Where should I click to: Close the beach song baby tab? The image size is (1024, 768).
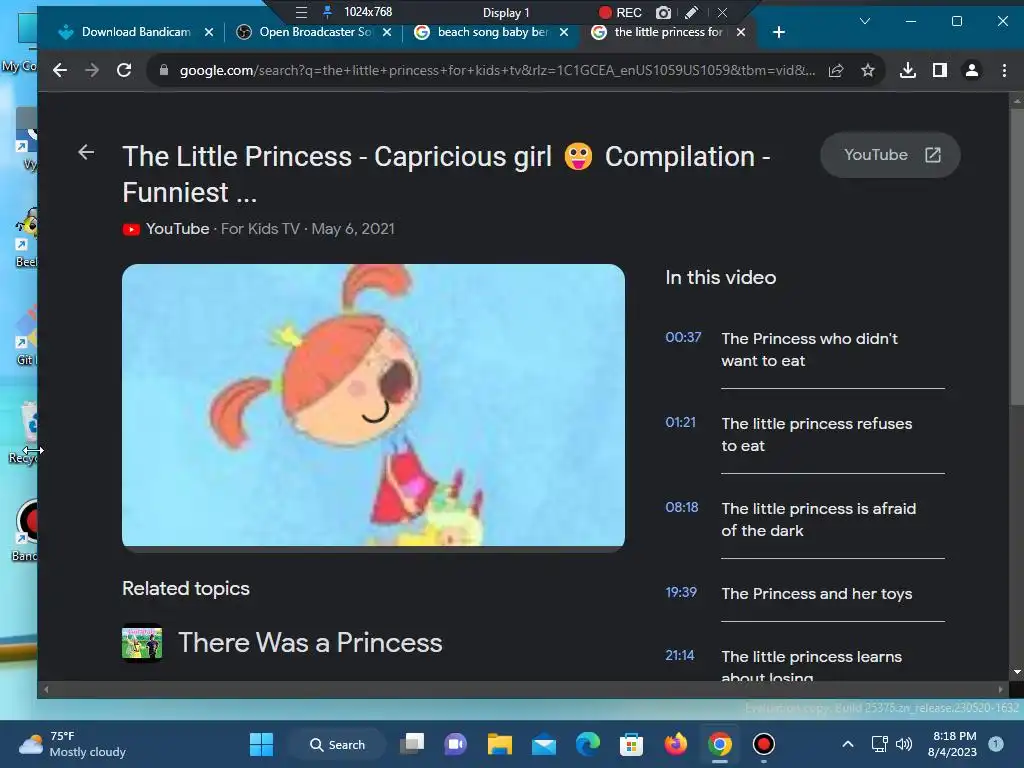click(564, 32)
